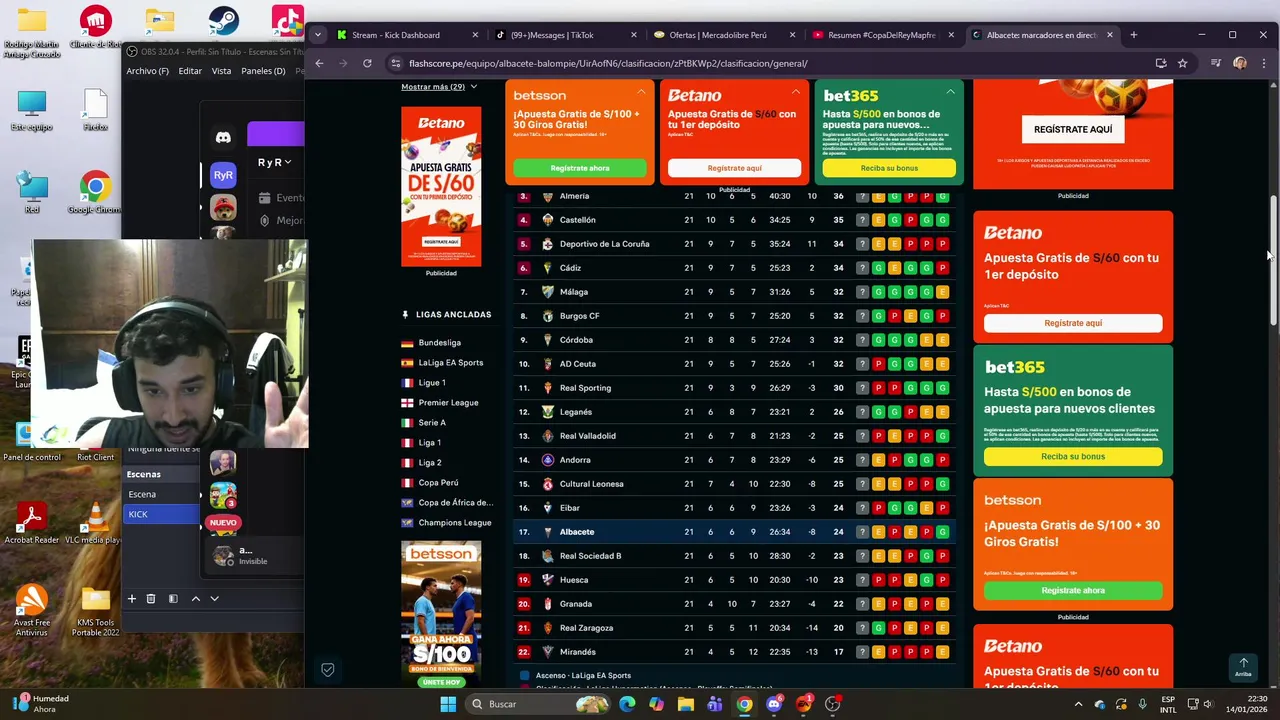Open the Albacete team row
This screenshot has height=720, width=1280.
(733, 532)
